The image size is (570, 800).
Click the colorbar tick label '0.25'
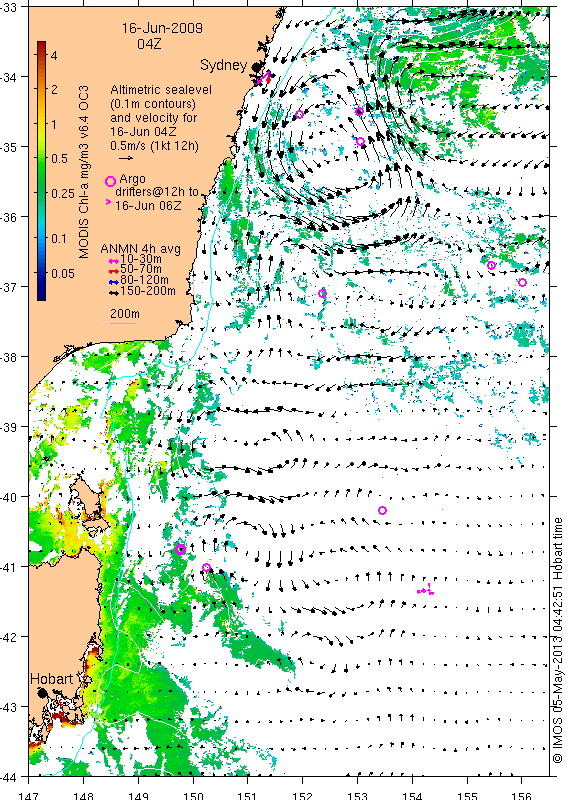62,193
